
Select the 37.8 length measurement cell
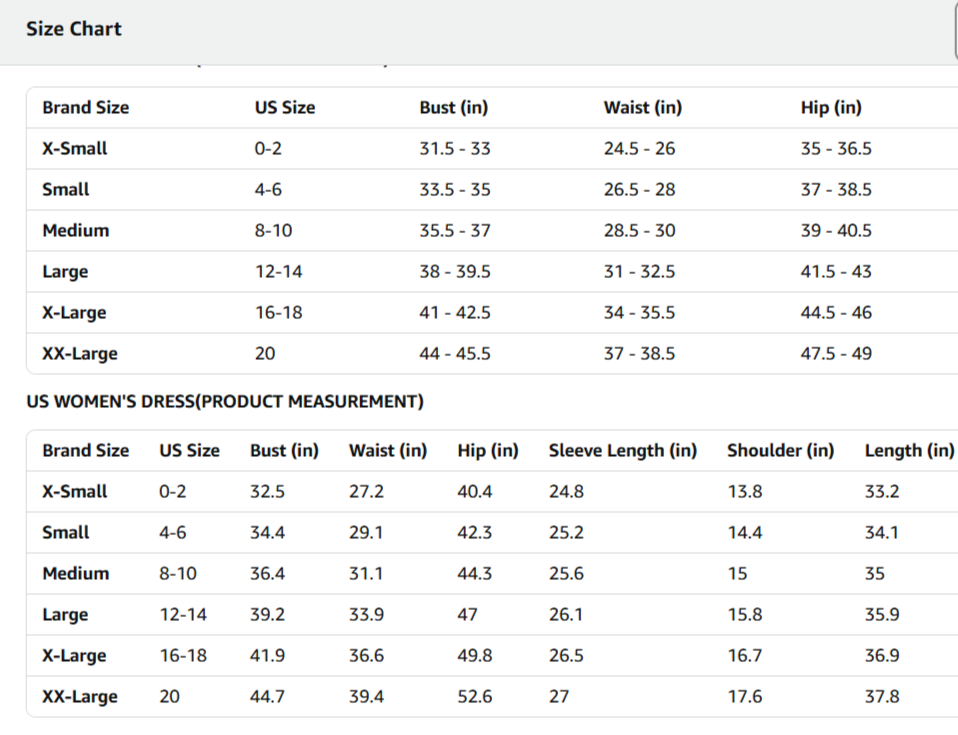pos(882,697)
